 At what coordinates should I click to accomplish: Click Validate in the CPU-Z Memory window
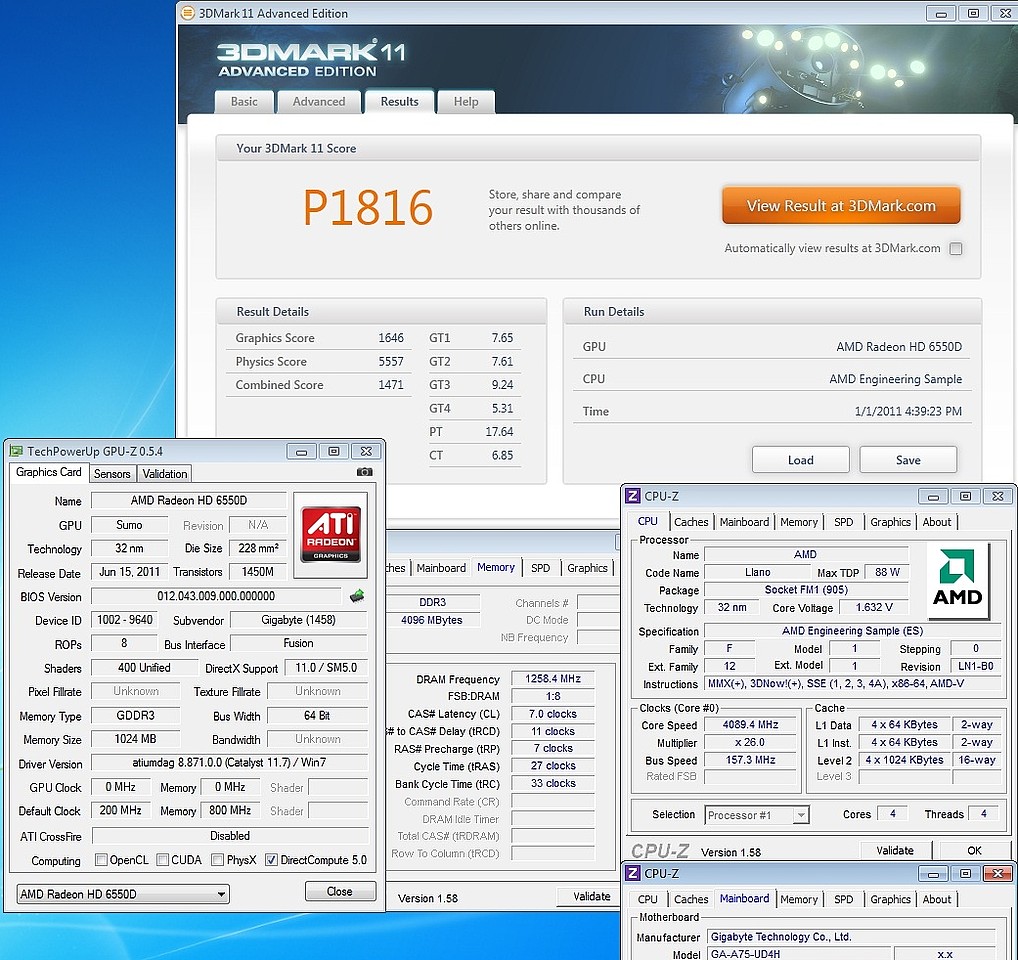point(591,896)
